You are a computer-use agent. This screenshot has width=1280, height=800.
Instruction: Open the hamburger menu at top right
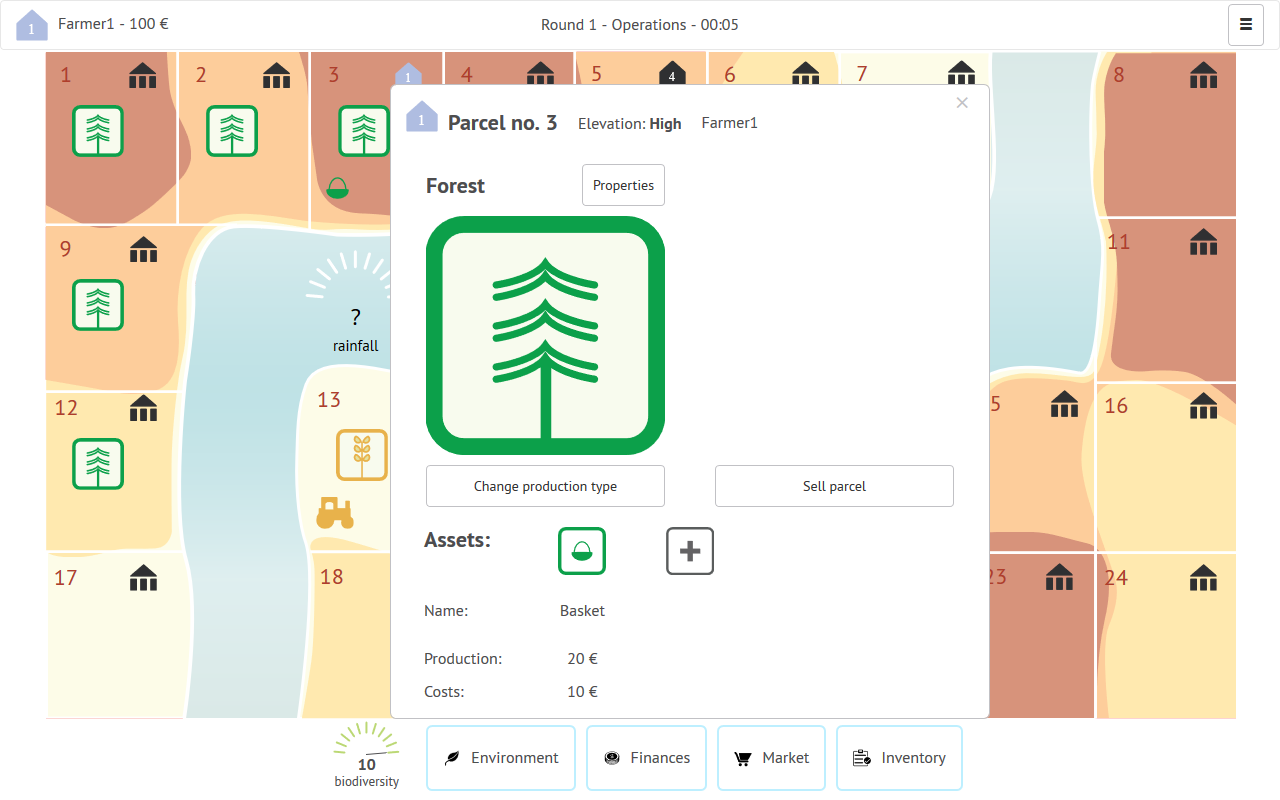pos(1245,25)
